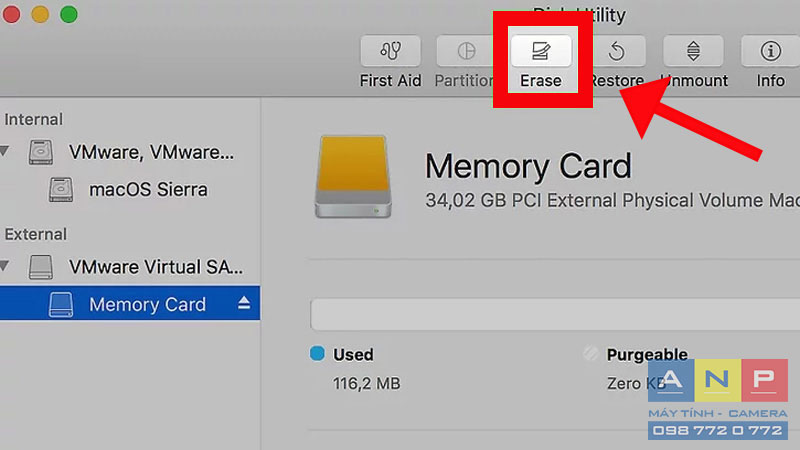Unmount the selected volume via toolbar
Image resolution: width=800 pixels, height=450 pixels.
(693, 51)
